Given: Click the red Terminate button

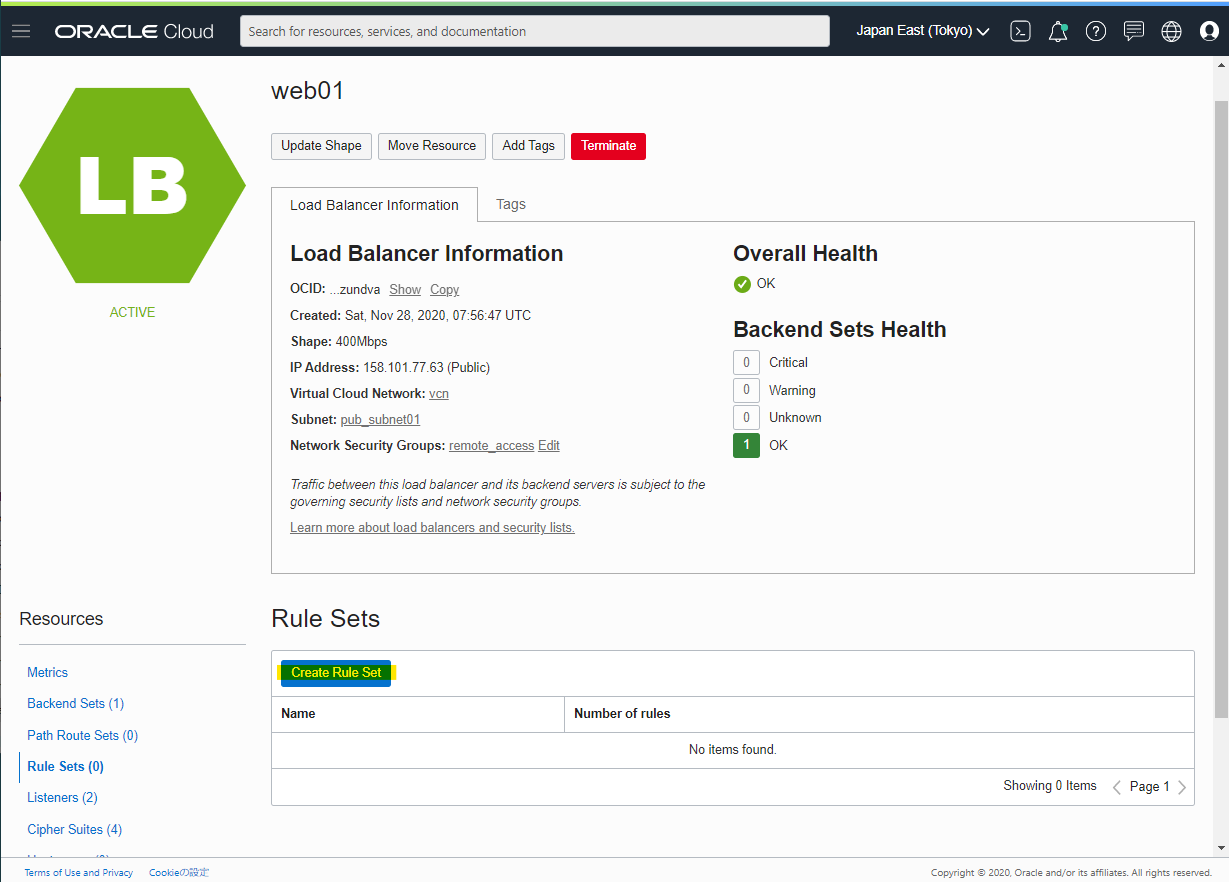Looking at the screenshot, I should click(x=608, y=146).
